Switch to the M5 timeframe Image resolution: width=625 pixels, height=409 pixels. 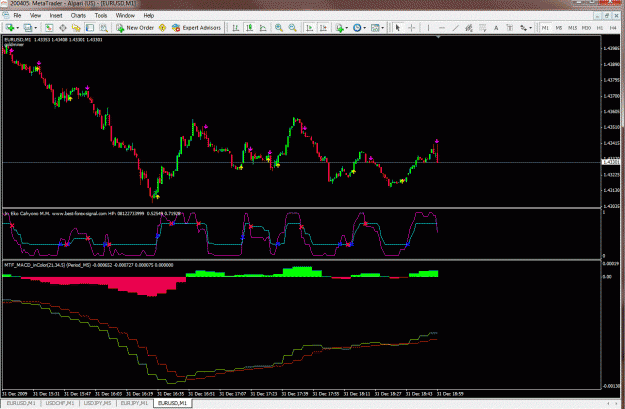click(x=559, y=28)
